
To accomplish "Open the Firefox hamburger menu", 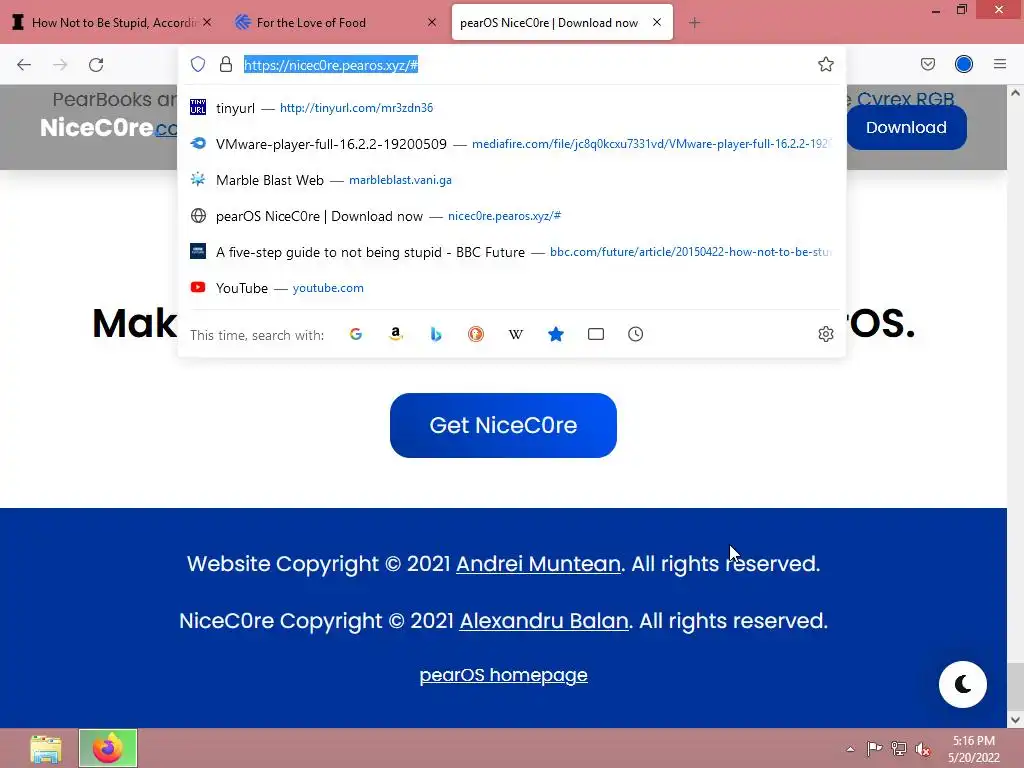I will coord(999,64).
